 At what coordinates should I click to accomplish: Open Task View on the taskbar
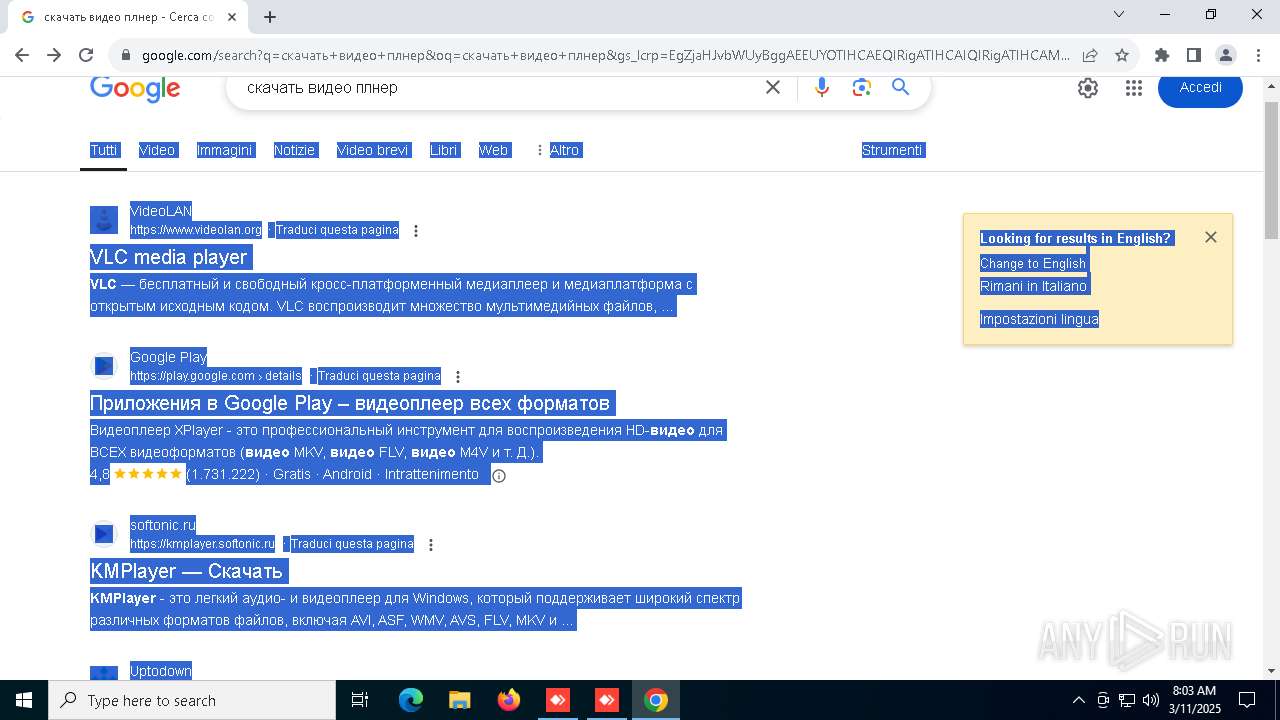pos(360,700)
